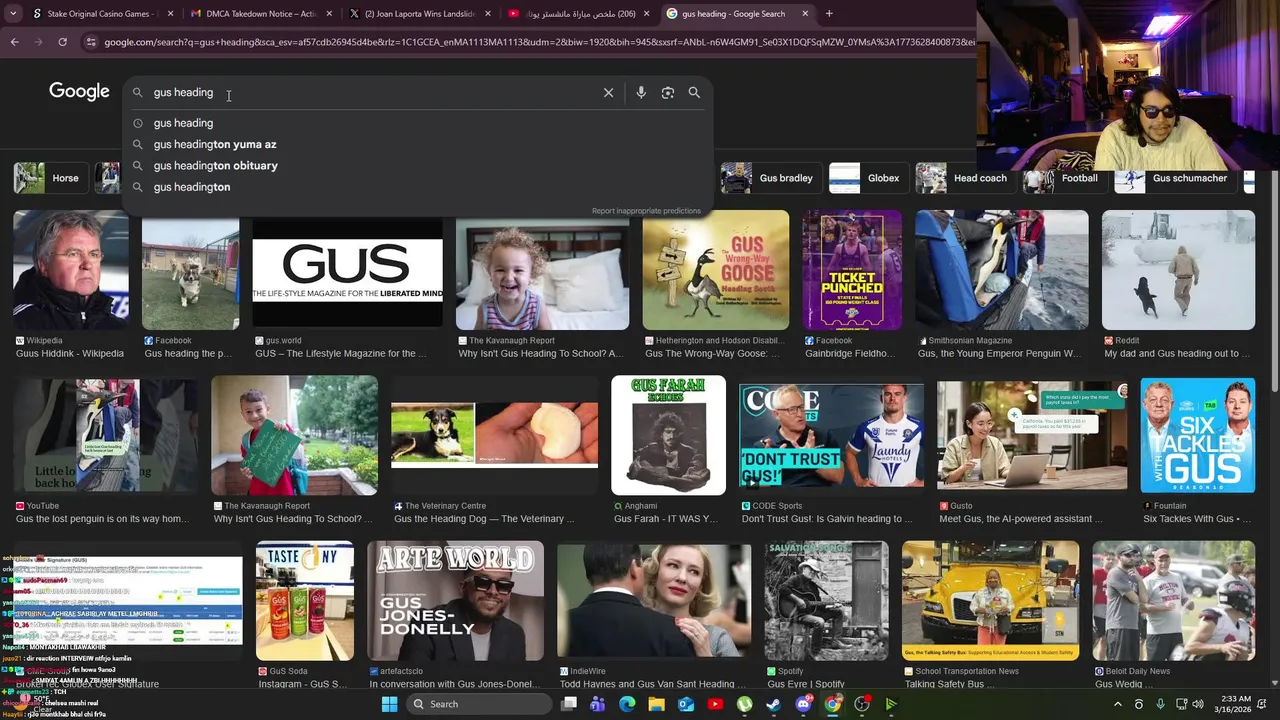Open Arte World Gus Jones-Donelly image

pos(455,601)
